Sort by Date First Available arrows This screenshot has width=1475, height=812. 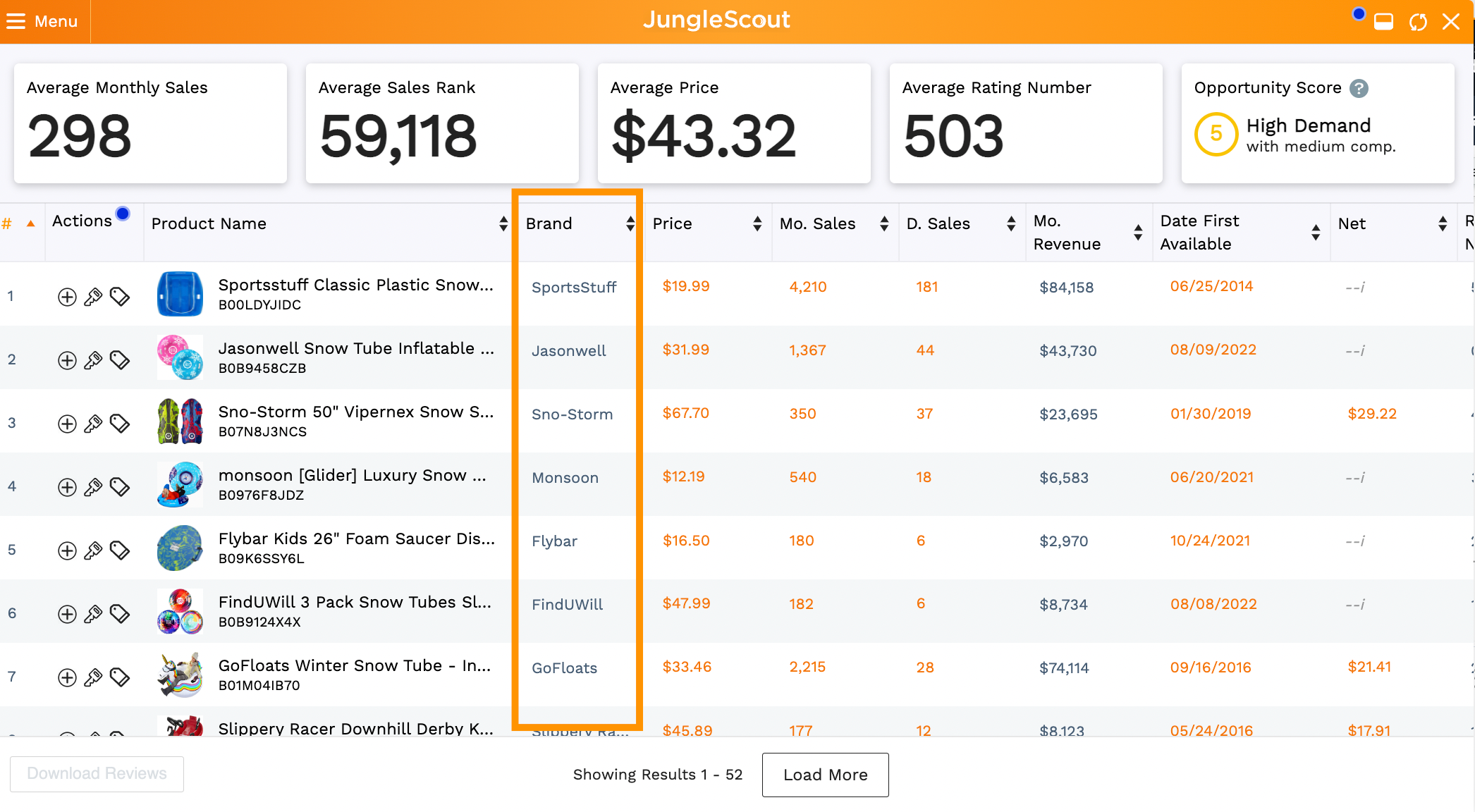(x=1315, y=233)
